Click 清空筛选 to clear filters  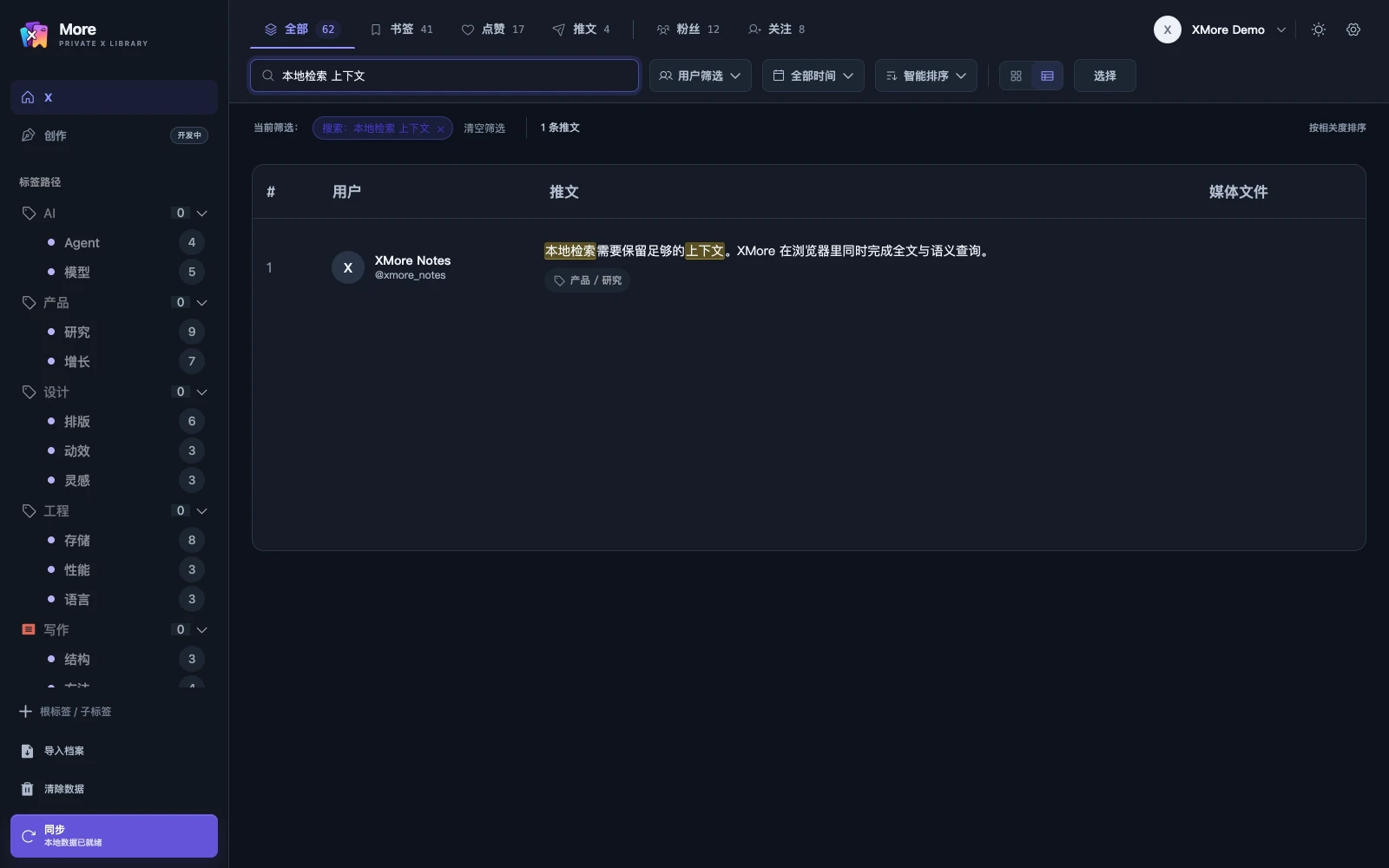[x=484, y=128]
